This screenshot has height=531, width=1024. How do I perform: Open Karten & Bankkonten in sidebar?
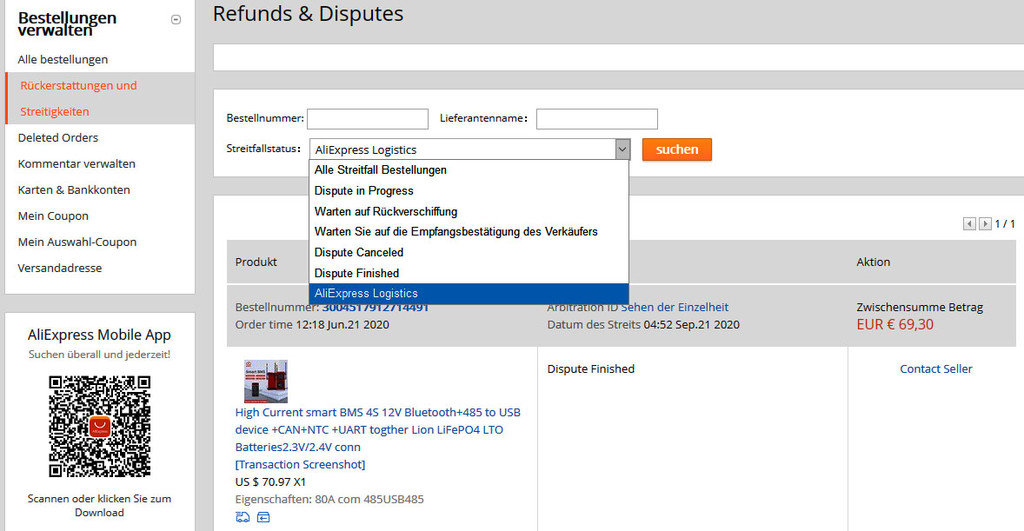click(x=74, y=190)
